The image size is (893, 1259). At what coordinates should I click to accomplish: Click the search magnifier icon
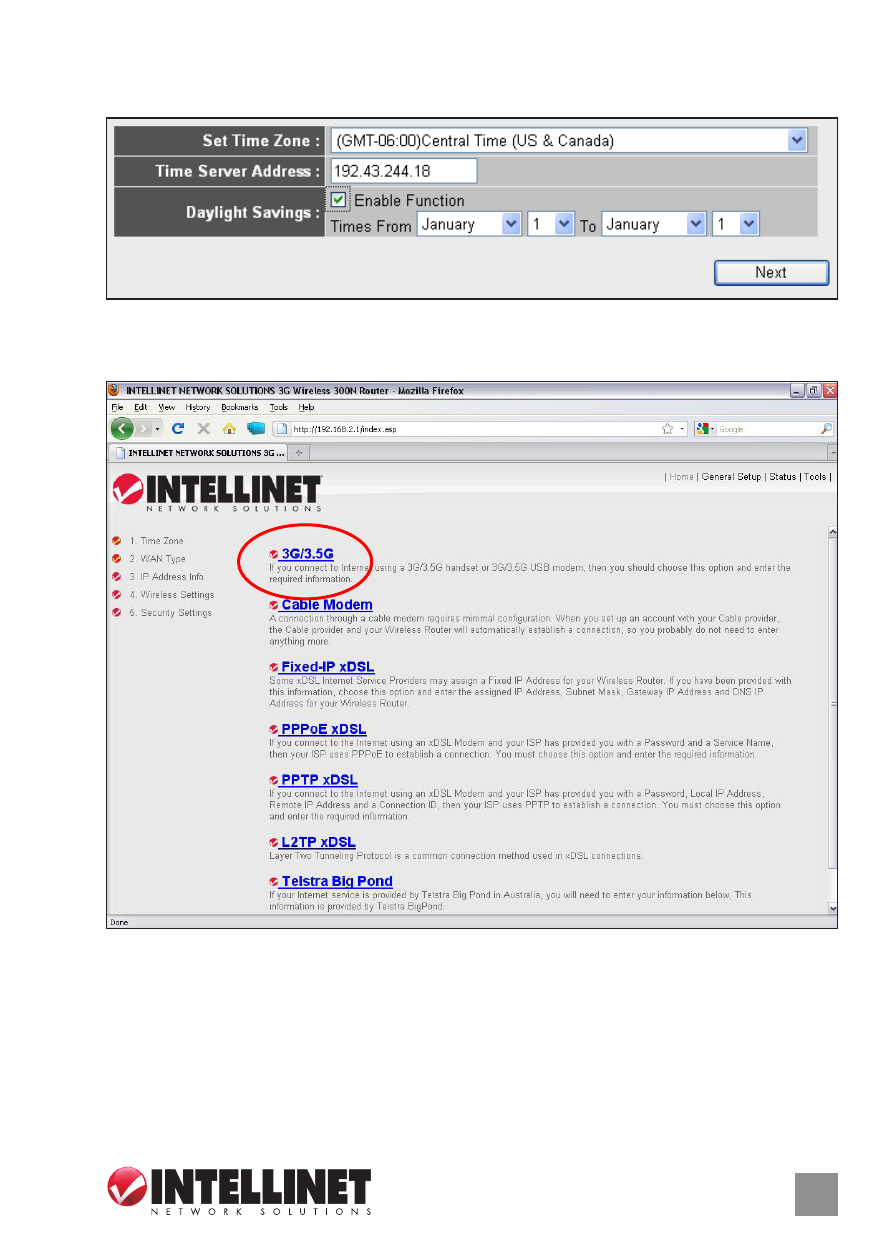[826, 428]
